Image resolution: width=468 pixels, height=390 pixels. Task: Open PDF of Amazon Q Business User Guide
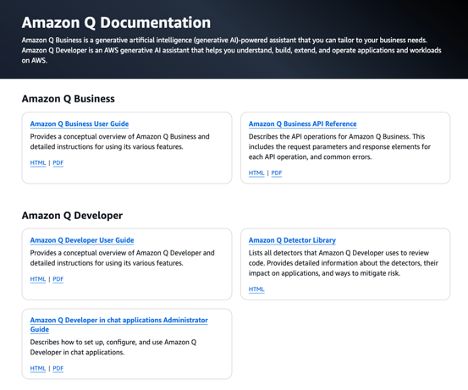click(58, 163)
